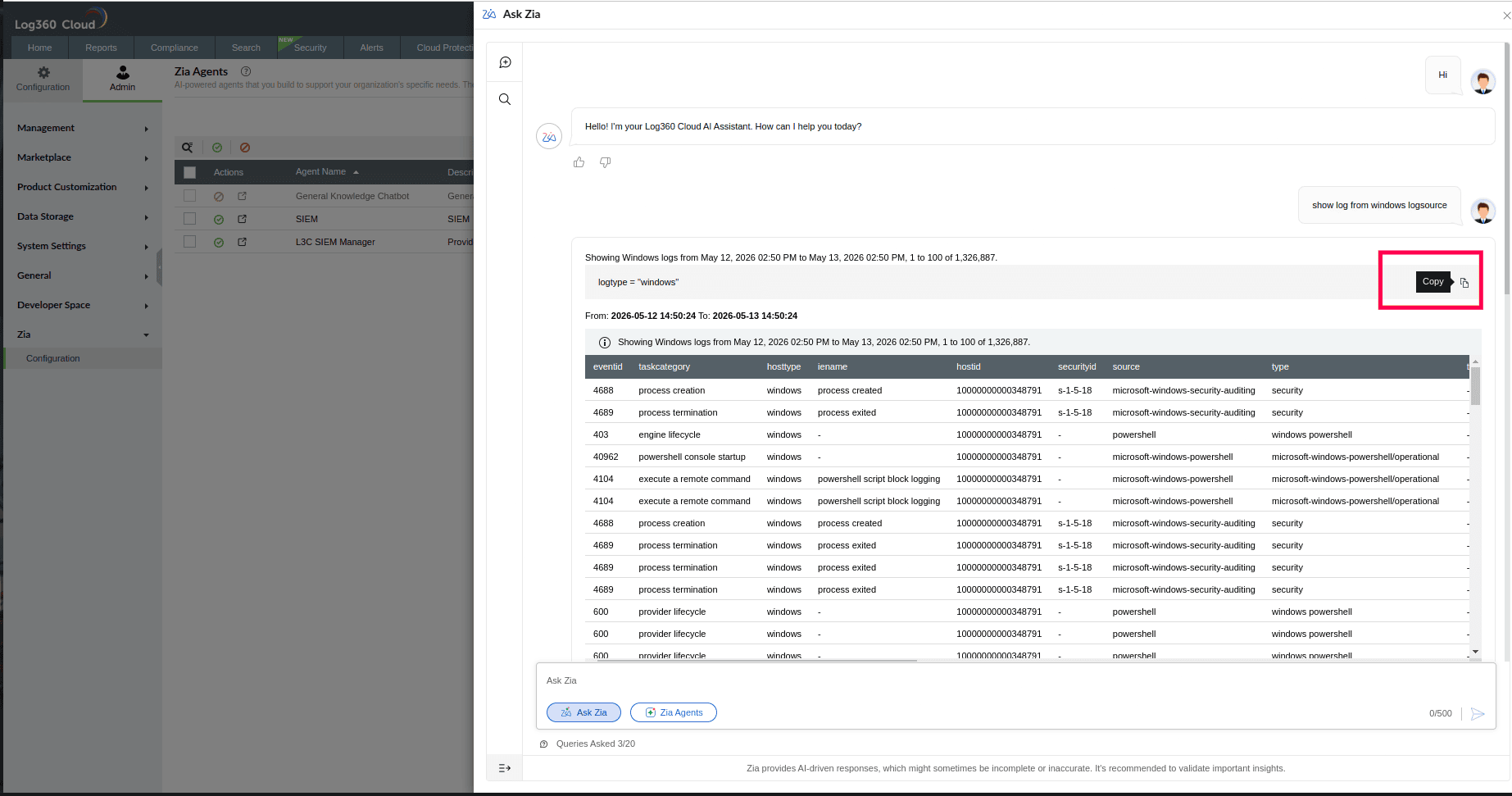The height and width of the screenshot is (796, 1512).
Task: Open the Reports tab
Action: (x=101, y=48)
